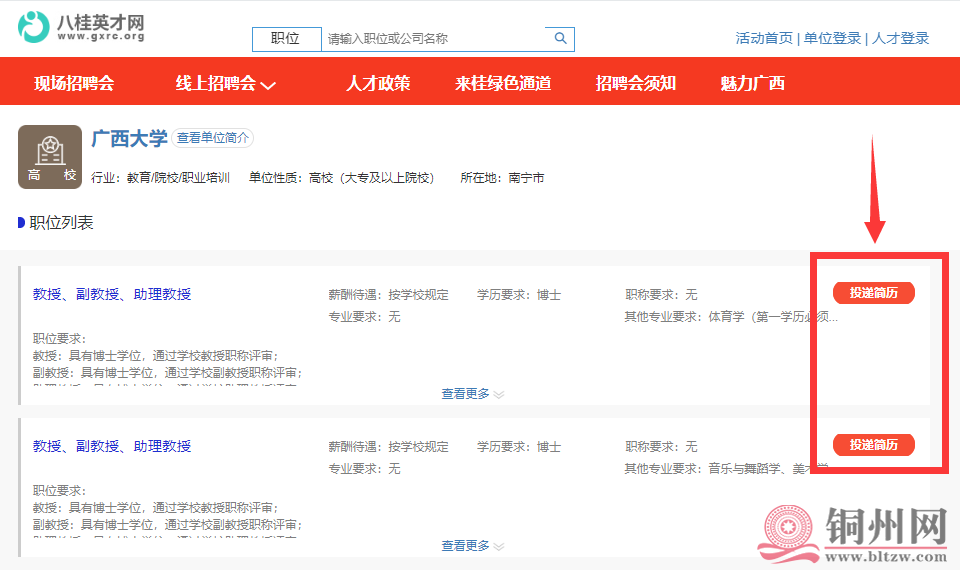Viewport: 960px width, 570px height.
Task: Expand 查看更多 in the first job listing
Action: [472, 394]
